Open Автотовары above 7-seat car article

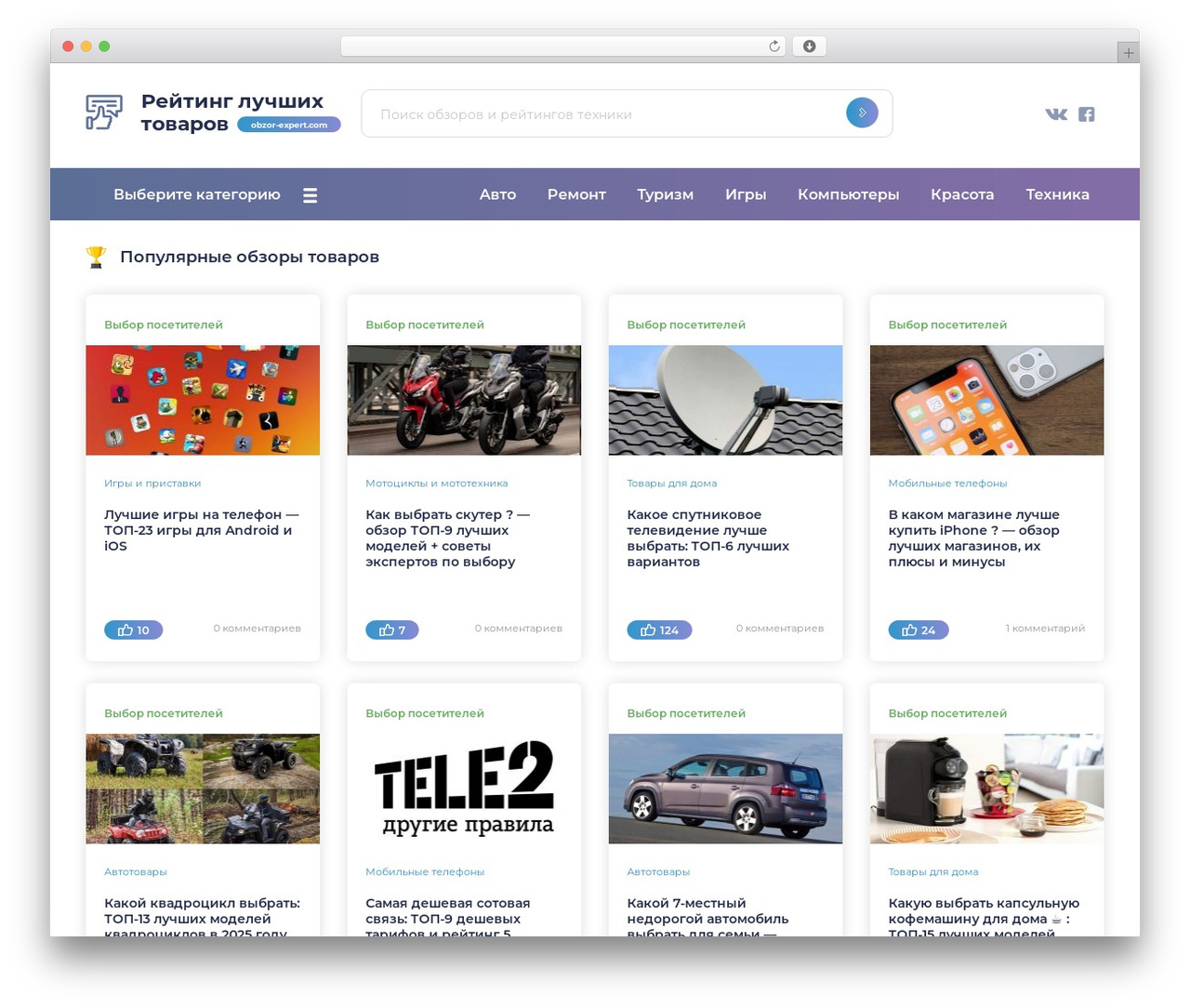point(658,872)
